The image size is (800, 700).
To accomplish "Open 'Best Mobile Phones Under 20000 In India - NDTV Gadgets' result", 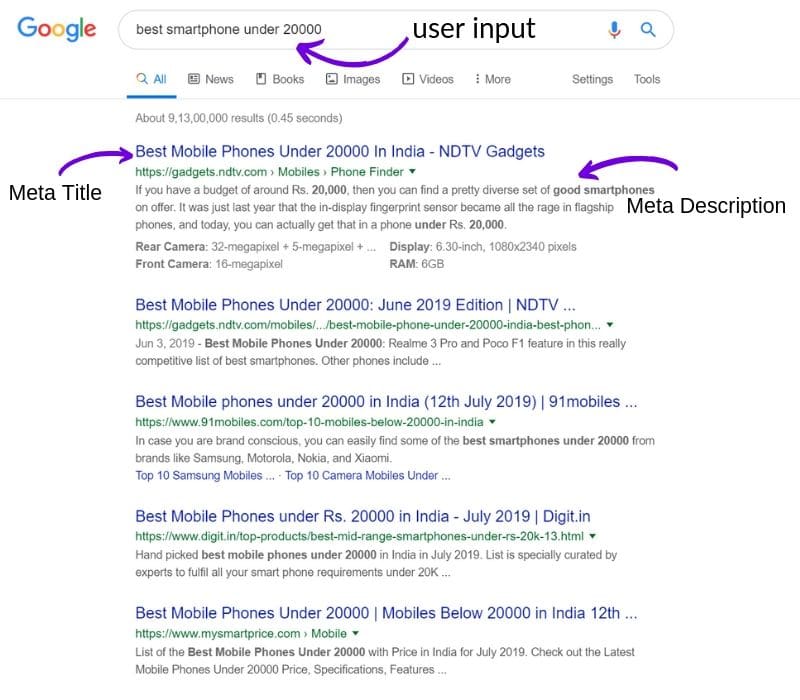I will tap(340, 152).
